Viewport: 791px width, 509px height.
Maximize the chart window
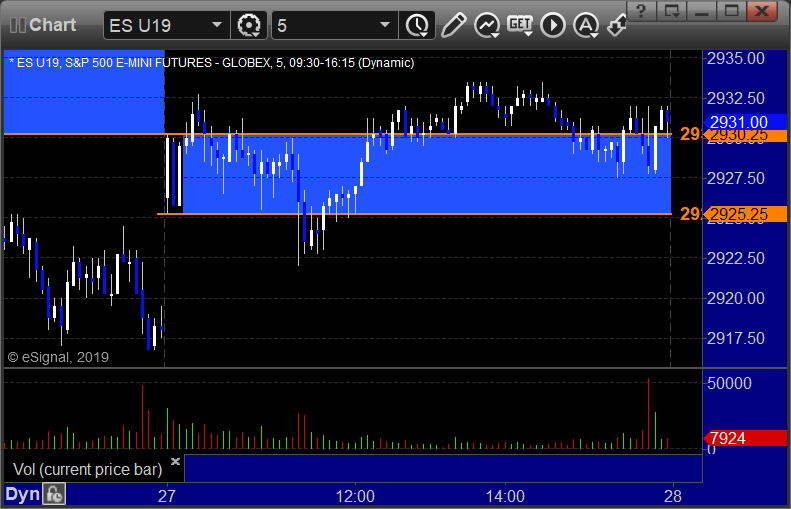pyautogui.click(x=731, y=10)
